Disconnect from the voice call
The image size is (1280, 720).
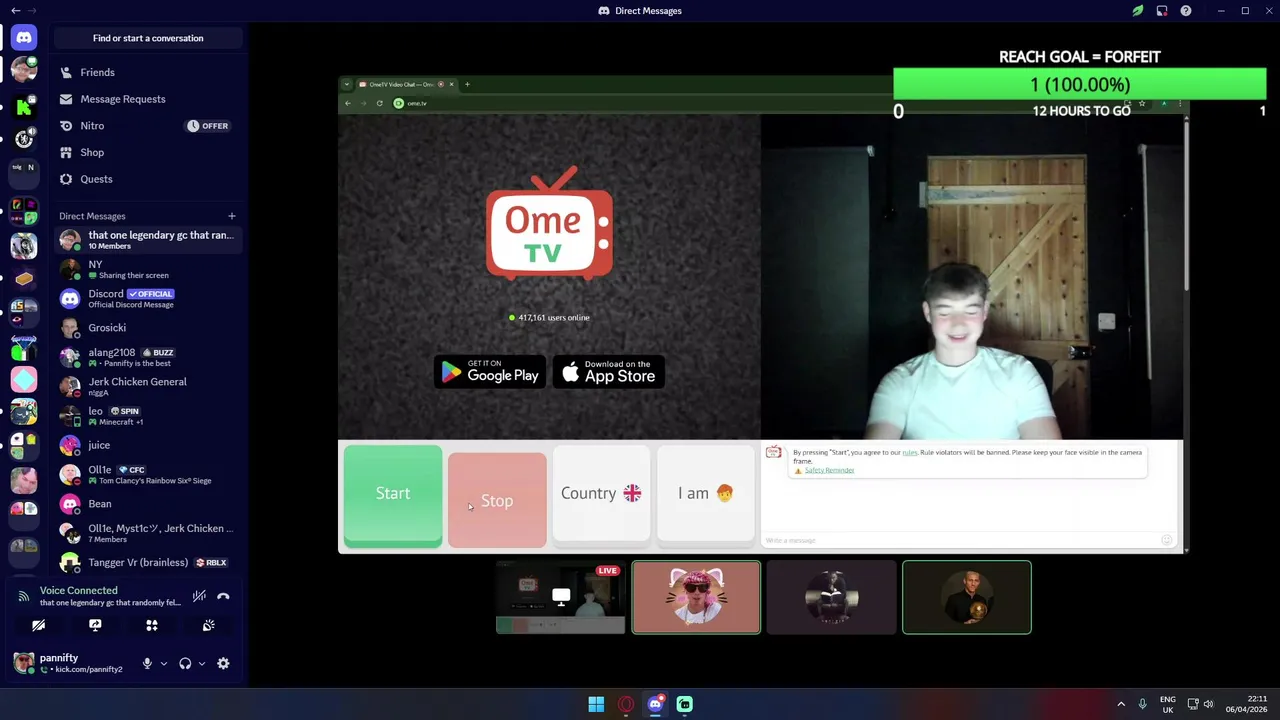click(x=223, y=596)
